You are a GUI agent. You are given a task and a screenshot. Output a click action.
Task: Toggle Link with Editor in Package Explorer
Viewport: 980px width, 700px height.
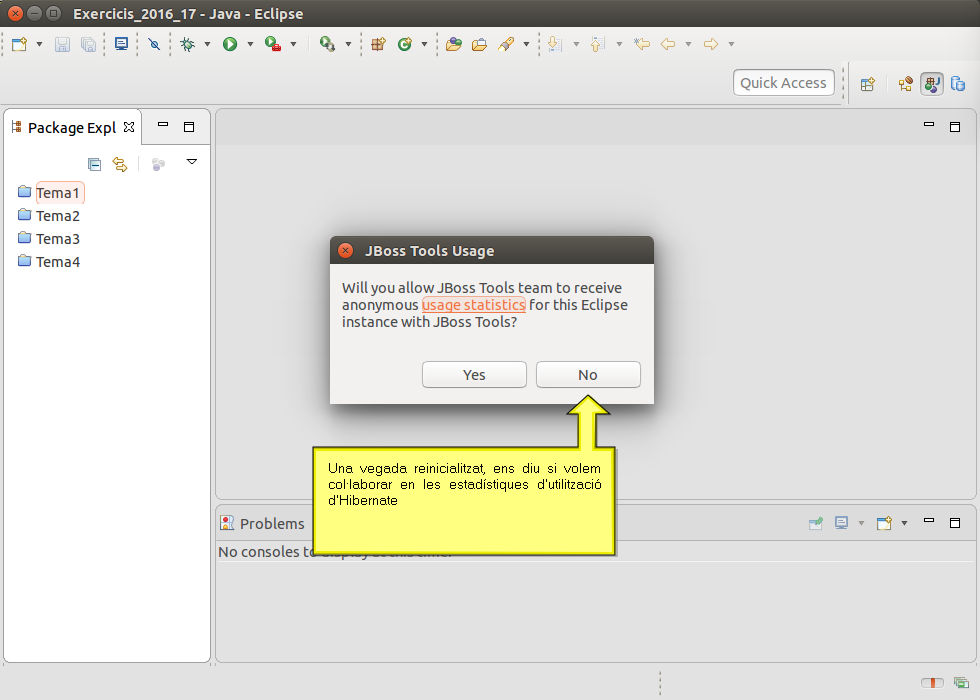coord(120,164)
